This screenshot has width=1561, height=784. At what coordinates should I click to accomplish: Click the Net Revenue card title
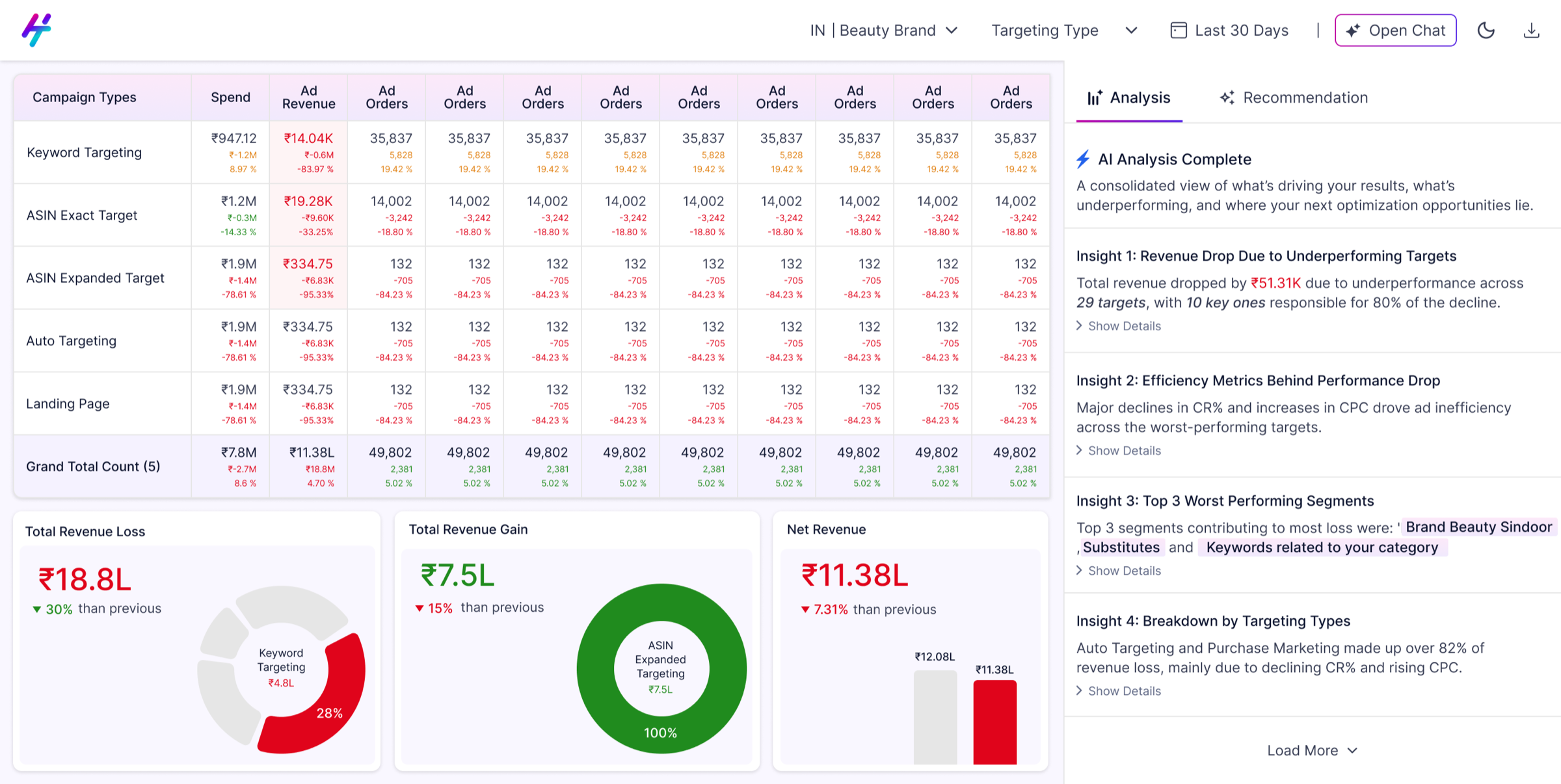tap(826, 529)
